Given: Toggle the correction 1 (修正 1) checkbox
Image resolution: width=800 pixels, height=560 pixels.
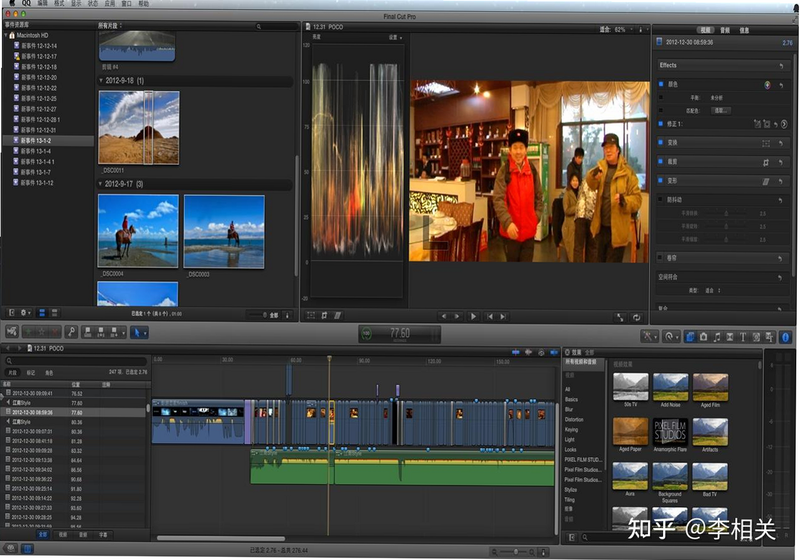Looking at the screenshot, I should pyautogui.click(x=661, y=123).
